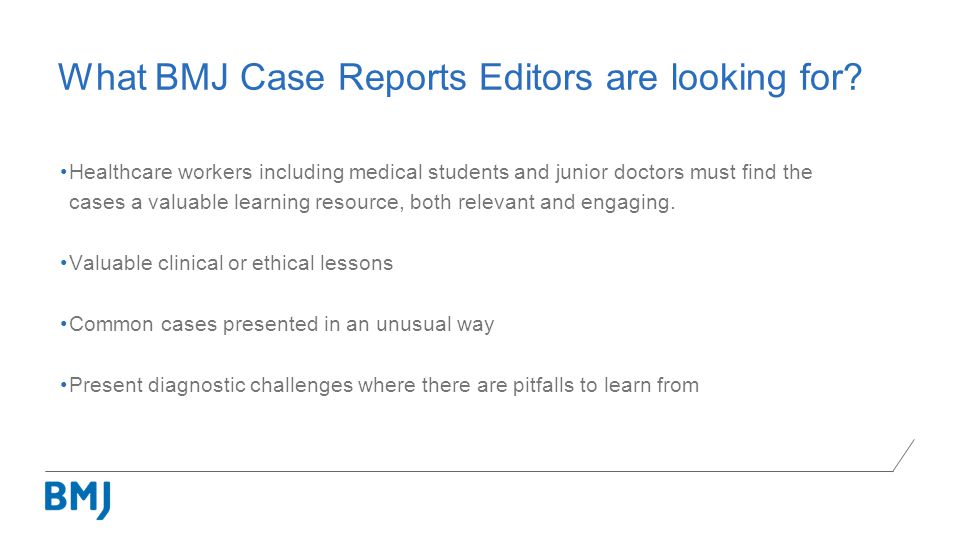Select the slide title heading

point(460,78)
